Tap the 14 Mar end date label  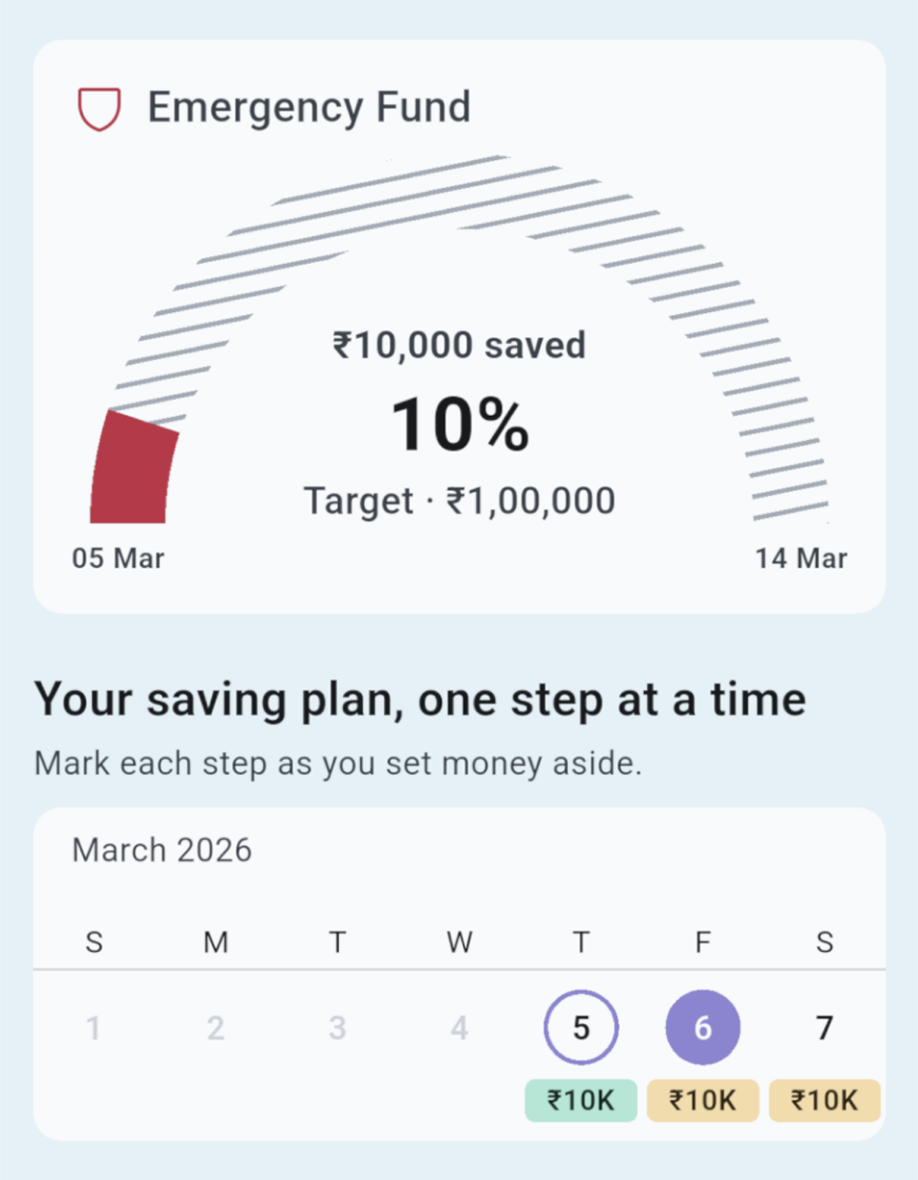coord(800,558)
